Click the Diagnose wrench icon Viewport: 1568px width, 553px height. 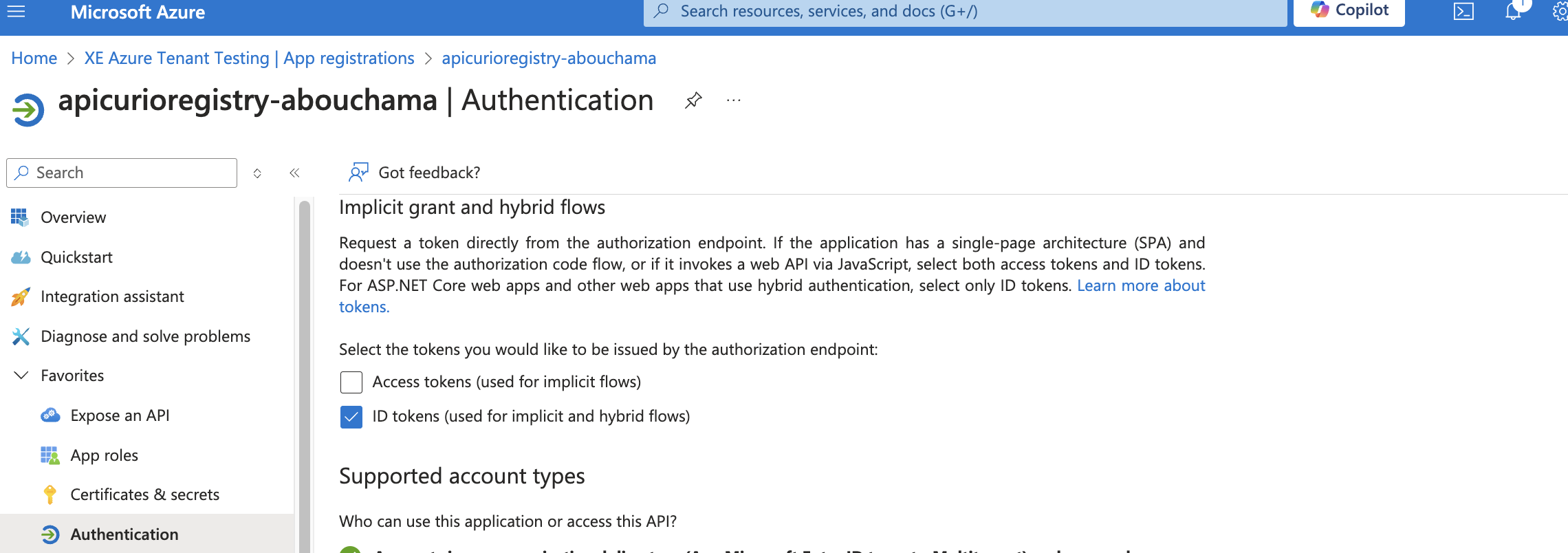point(21,336)
